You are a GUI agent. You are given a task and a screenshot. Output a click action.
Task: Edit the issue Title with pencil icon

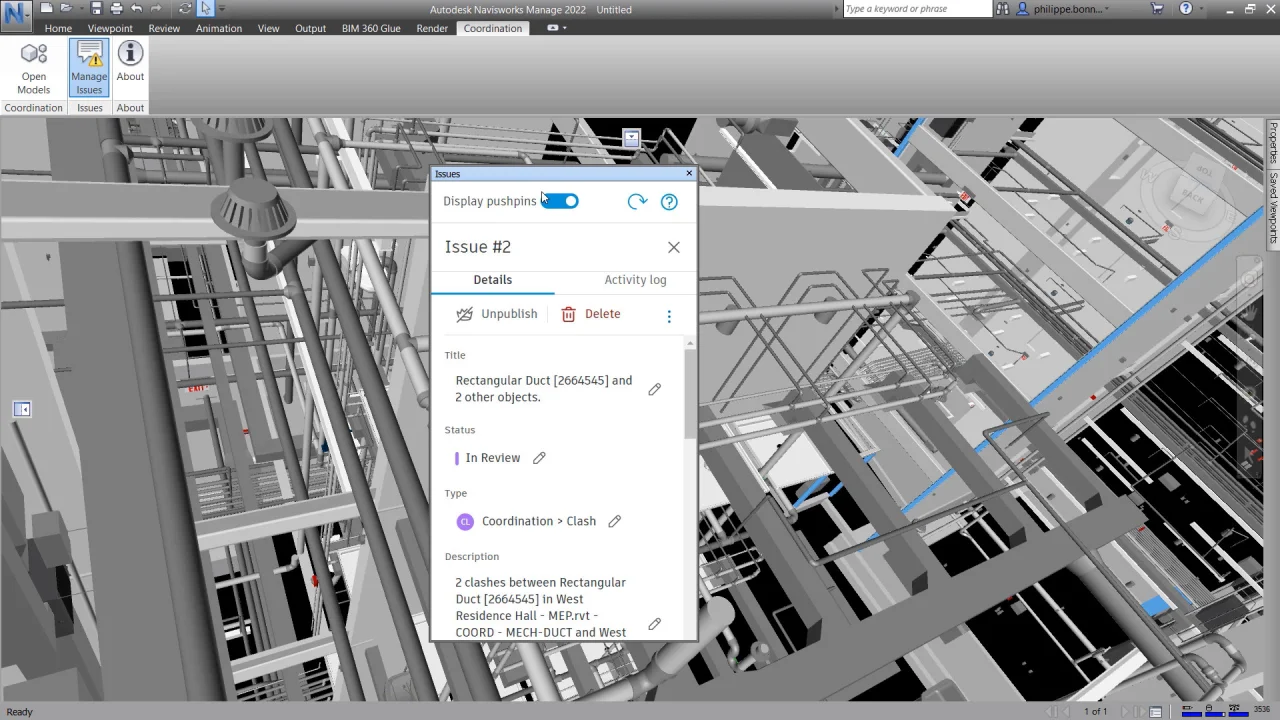click(x=655, y=389)
